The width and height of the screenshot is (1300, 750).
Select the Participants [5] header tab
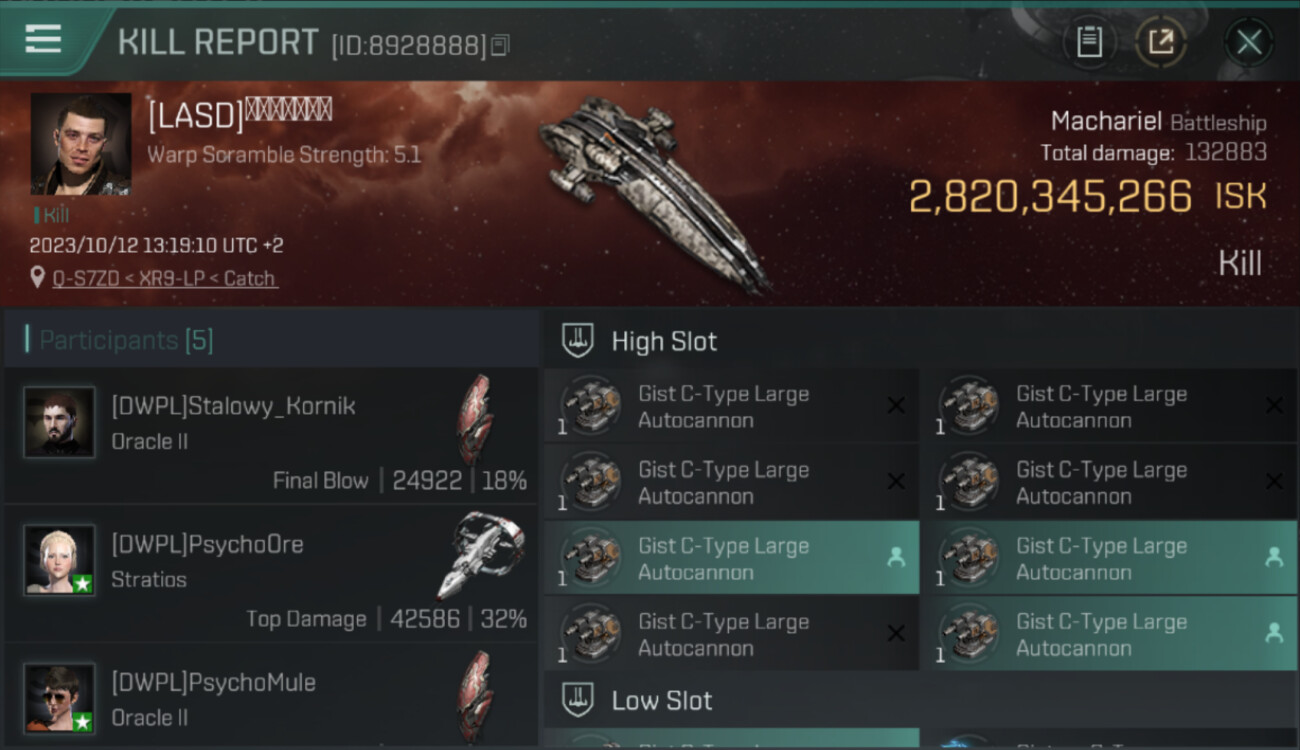tap(126, 340)
